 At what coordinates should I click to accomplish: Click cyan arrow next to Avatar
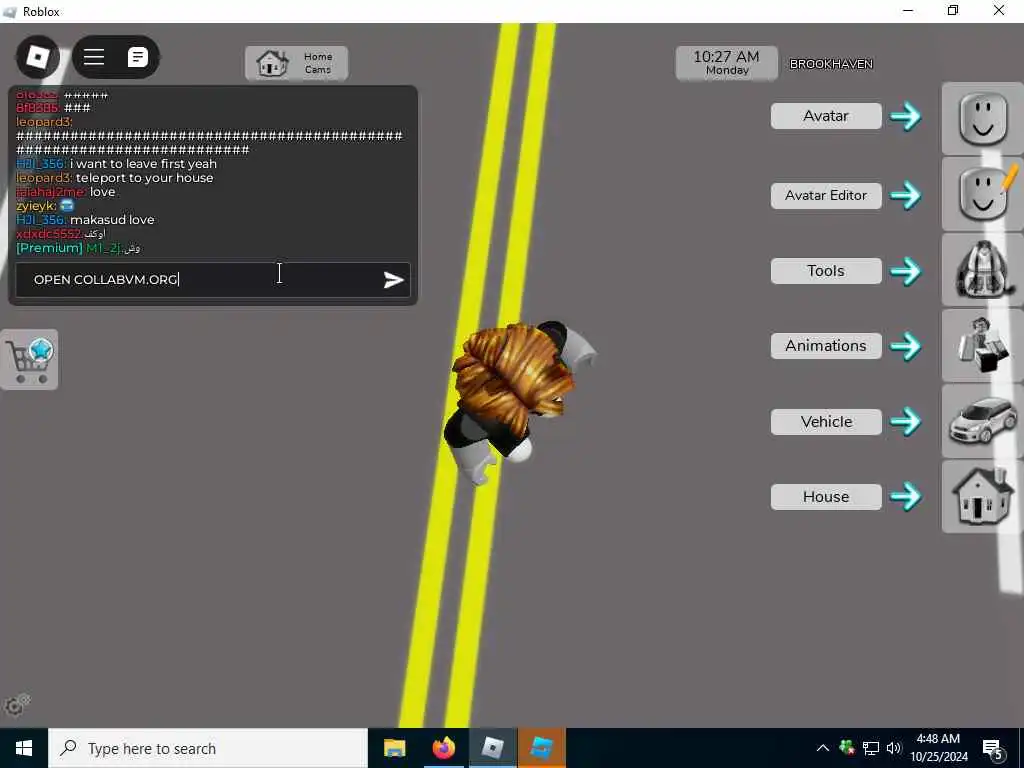point(906,116)
